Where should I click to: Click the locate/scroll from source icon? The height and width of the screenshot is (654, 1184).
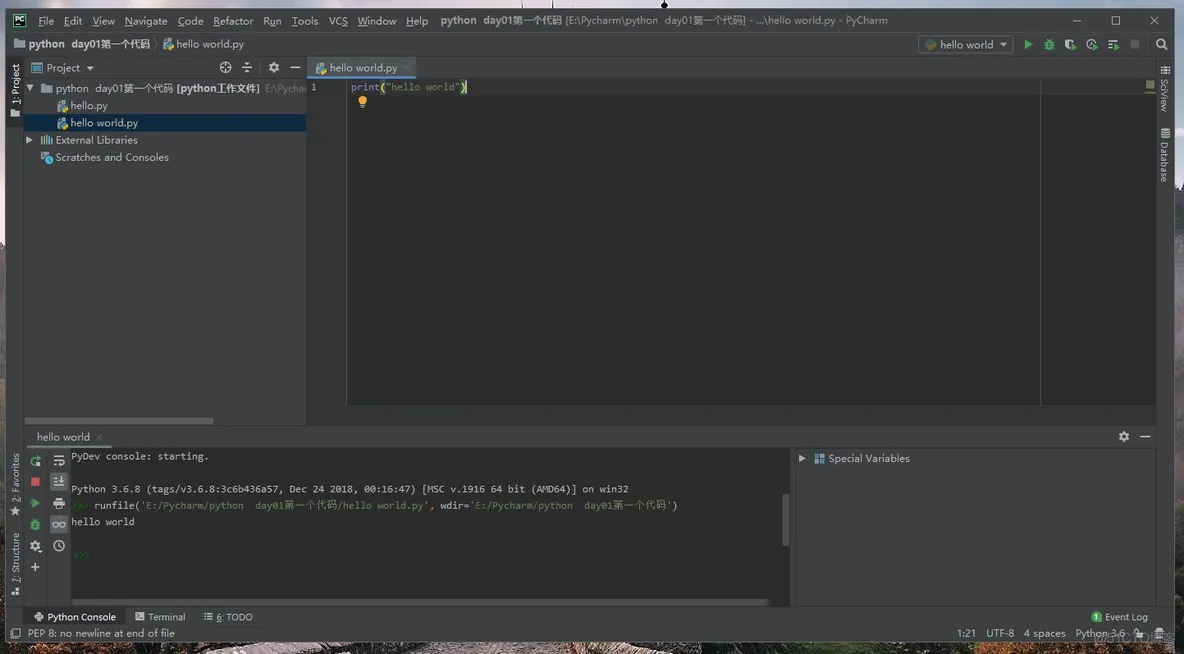tap(225, 67)
